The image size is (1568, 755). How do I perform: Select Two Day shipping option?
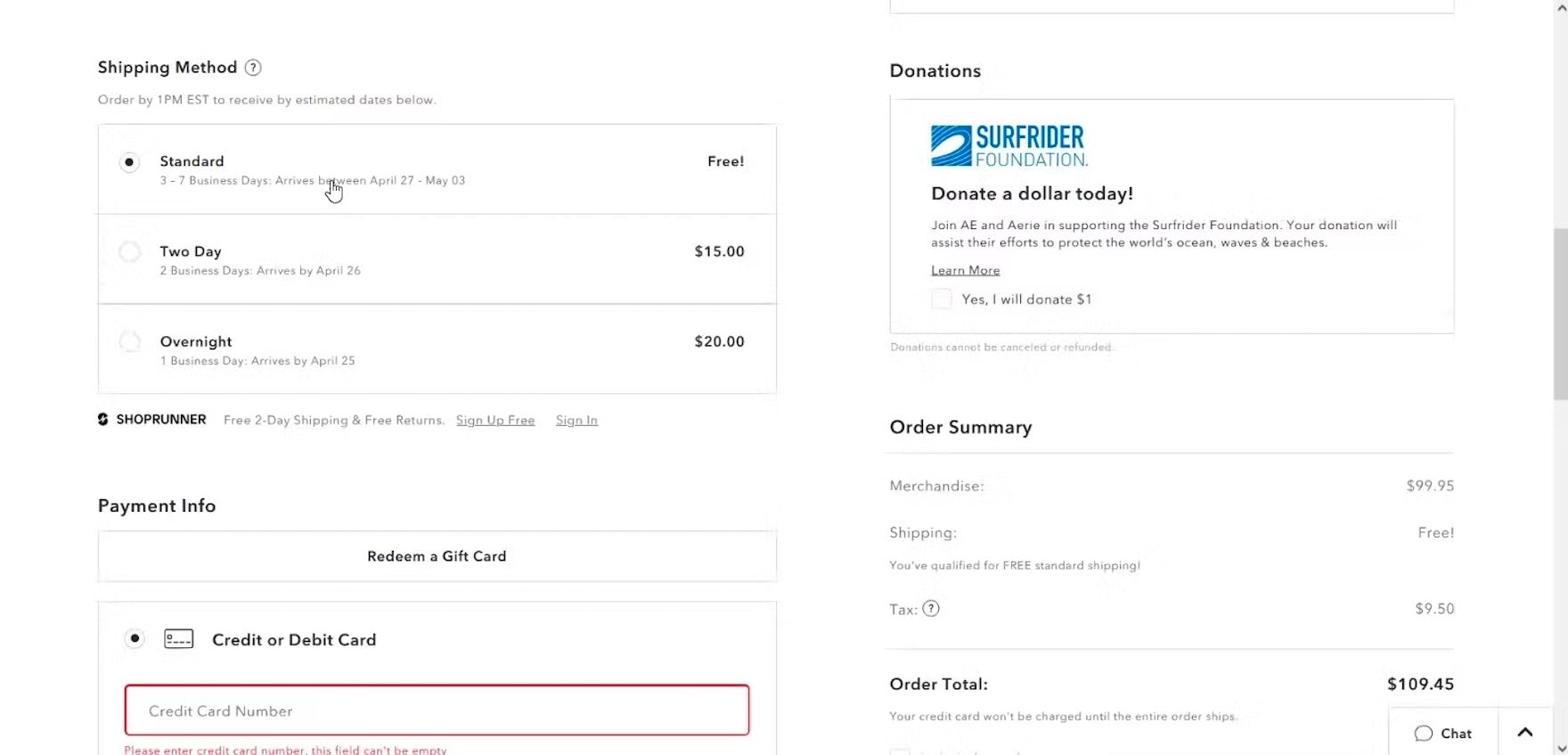[x=130, y=252]
